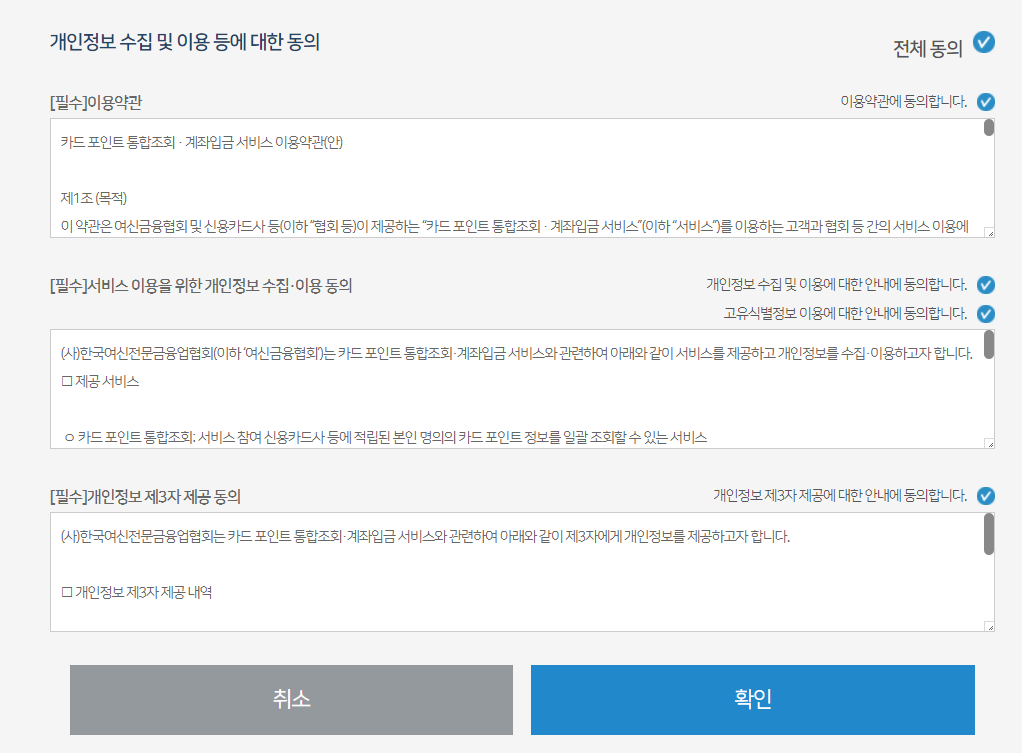Image resolution: width=1022 pixels, height=753 pixels.
Task: Click resize grip of 제3자 제공 text box
Action: tap(989, 627)
